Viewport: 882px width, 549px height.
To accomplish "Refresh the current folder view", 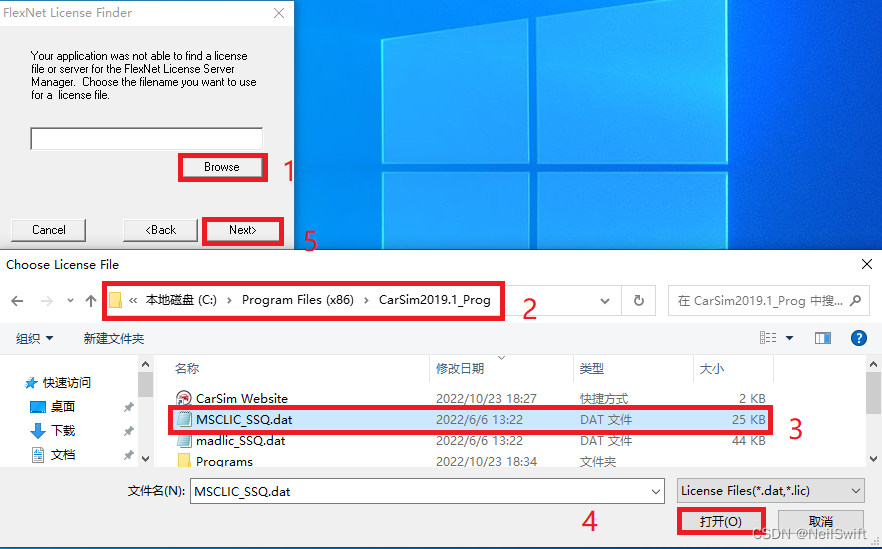I will 638,301.
